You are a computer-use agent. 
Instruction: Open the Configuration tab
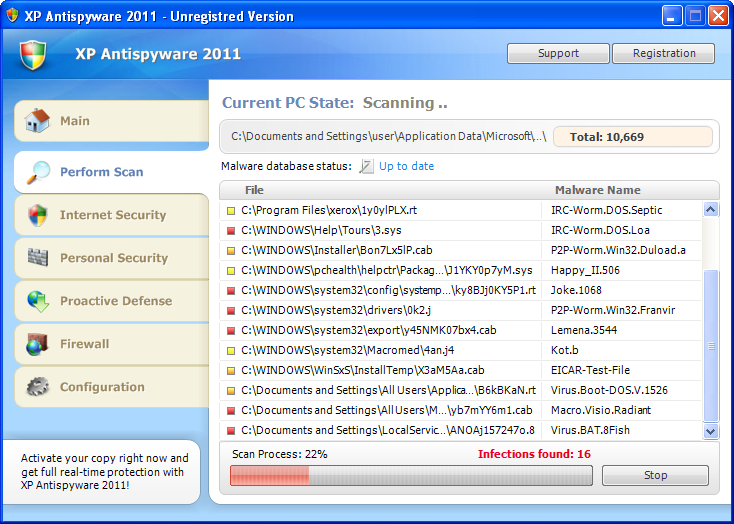(111, 387)
